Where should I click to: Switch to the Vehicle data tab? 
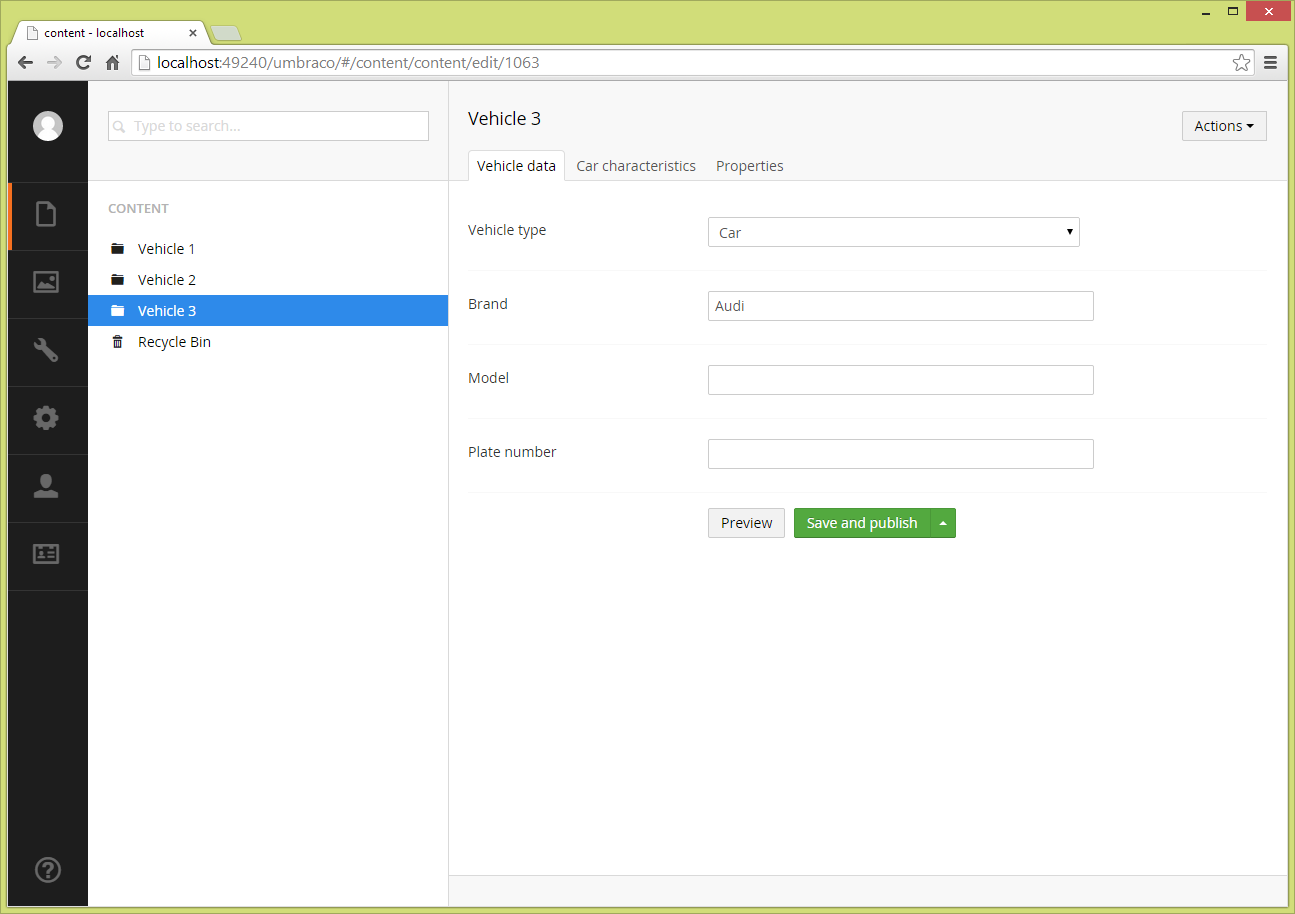point(516,166)
